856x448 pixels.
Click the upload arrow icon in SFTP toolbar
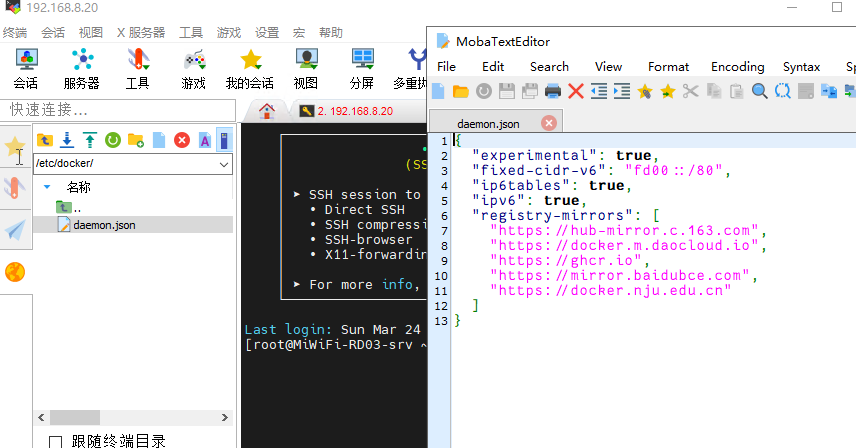90,140
